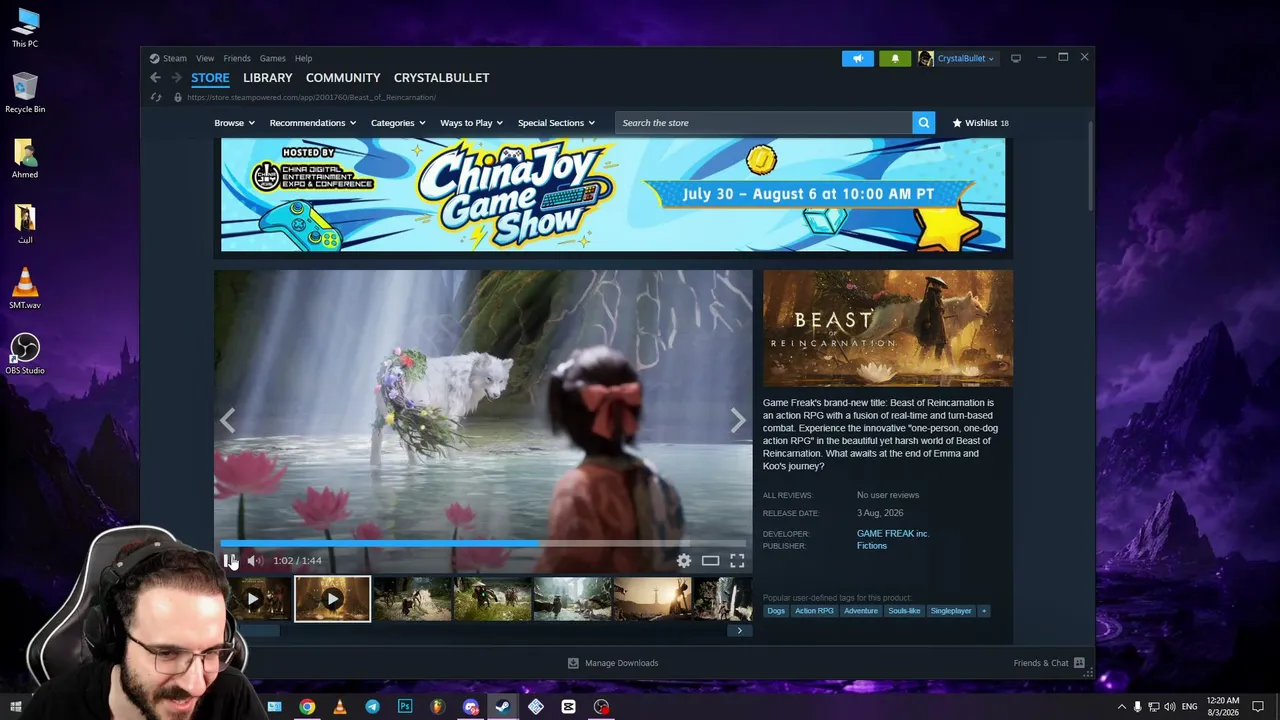The height and width of the screenshot is (720, 1280).
Task: Go back using the Steam back arrow
Action: (155, 78)
